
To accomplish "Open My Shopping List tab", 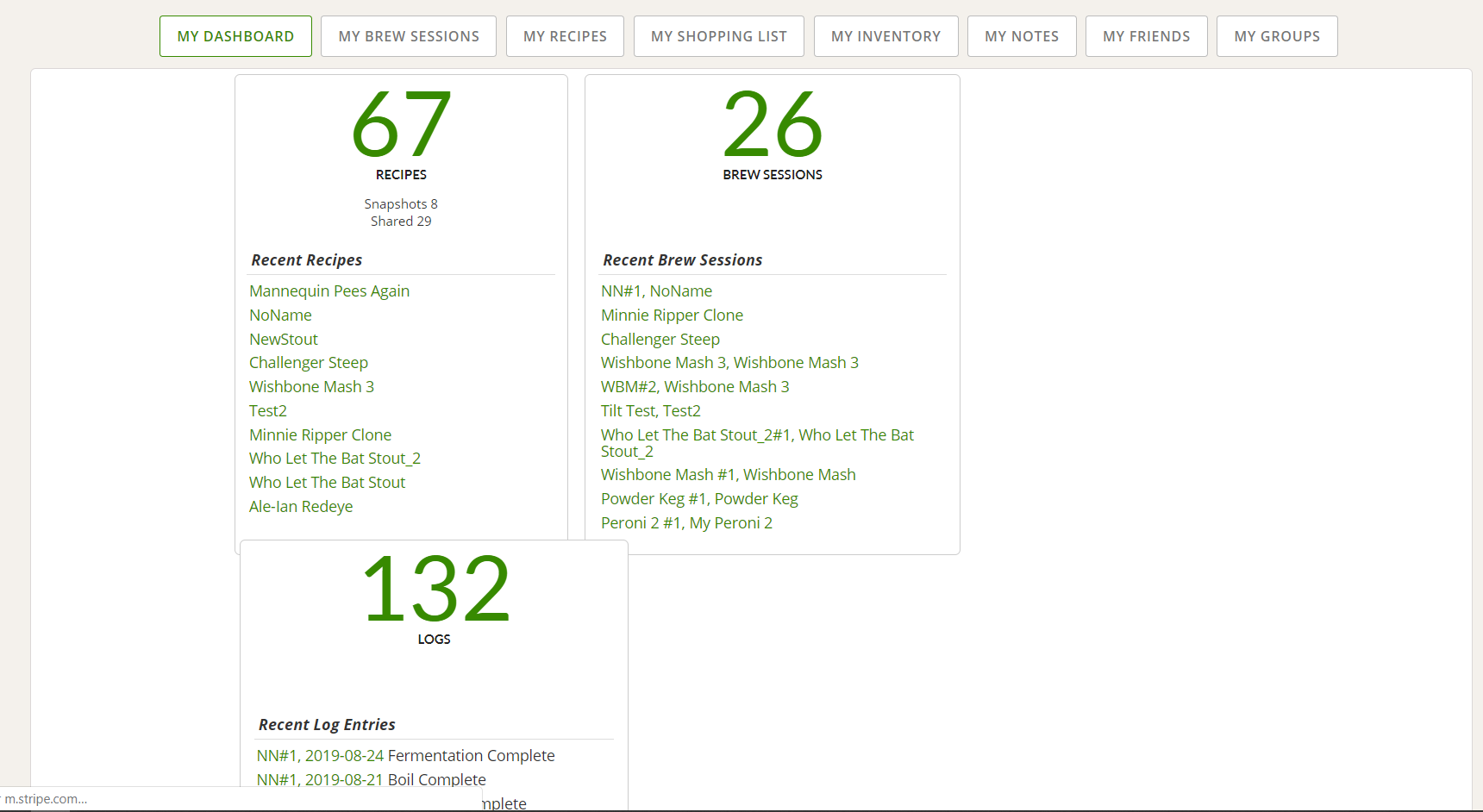I will [718, 36].
